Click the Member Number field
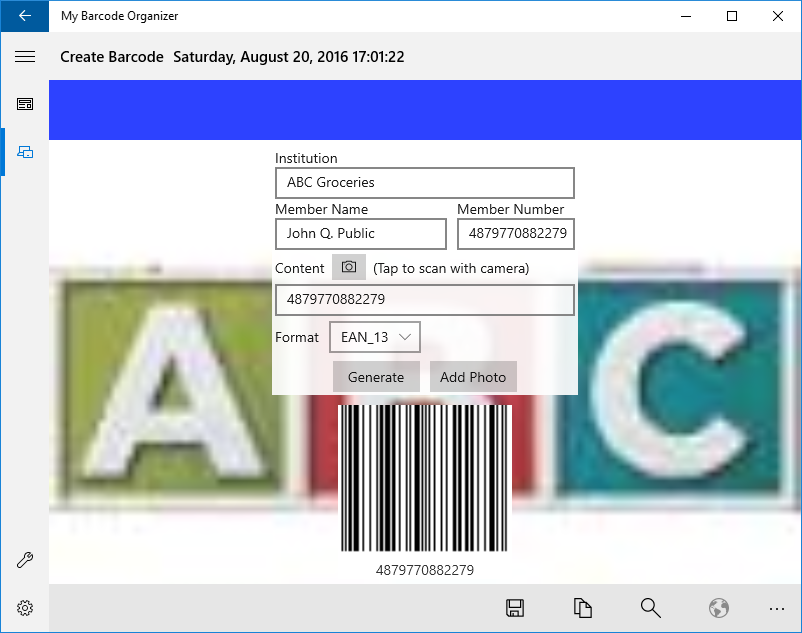The height and width of the screenshot is (633, 802). point(516,234)
